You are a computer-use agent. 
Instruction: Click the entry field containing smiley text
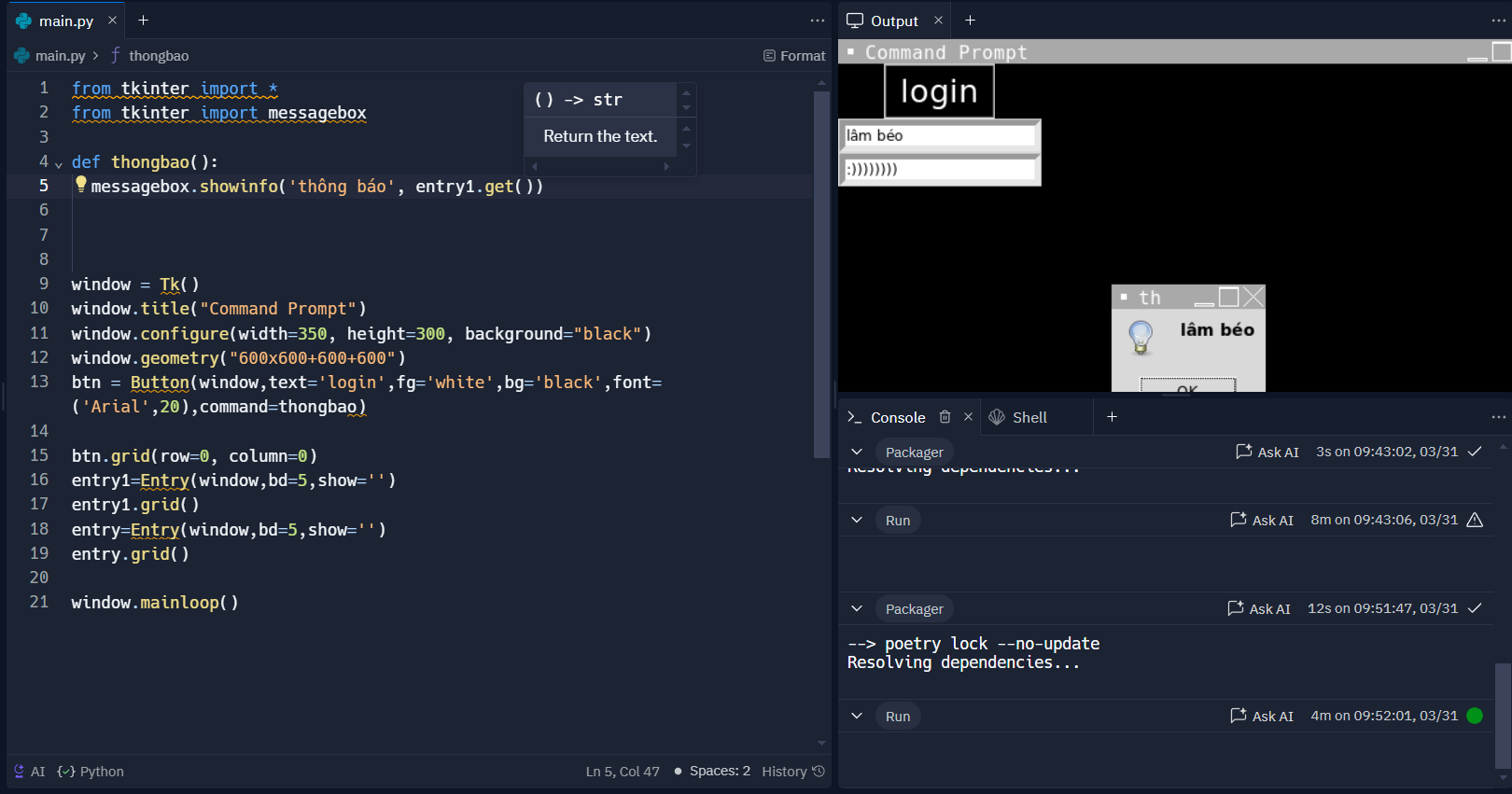click(940, 169)
